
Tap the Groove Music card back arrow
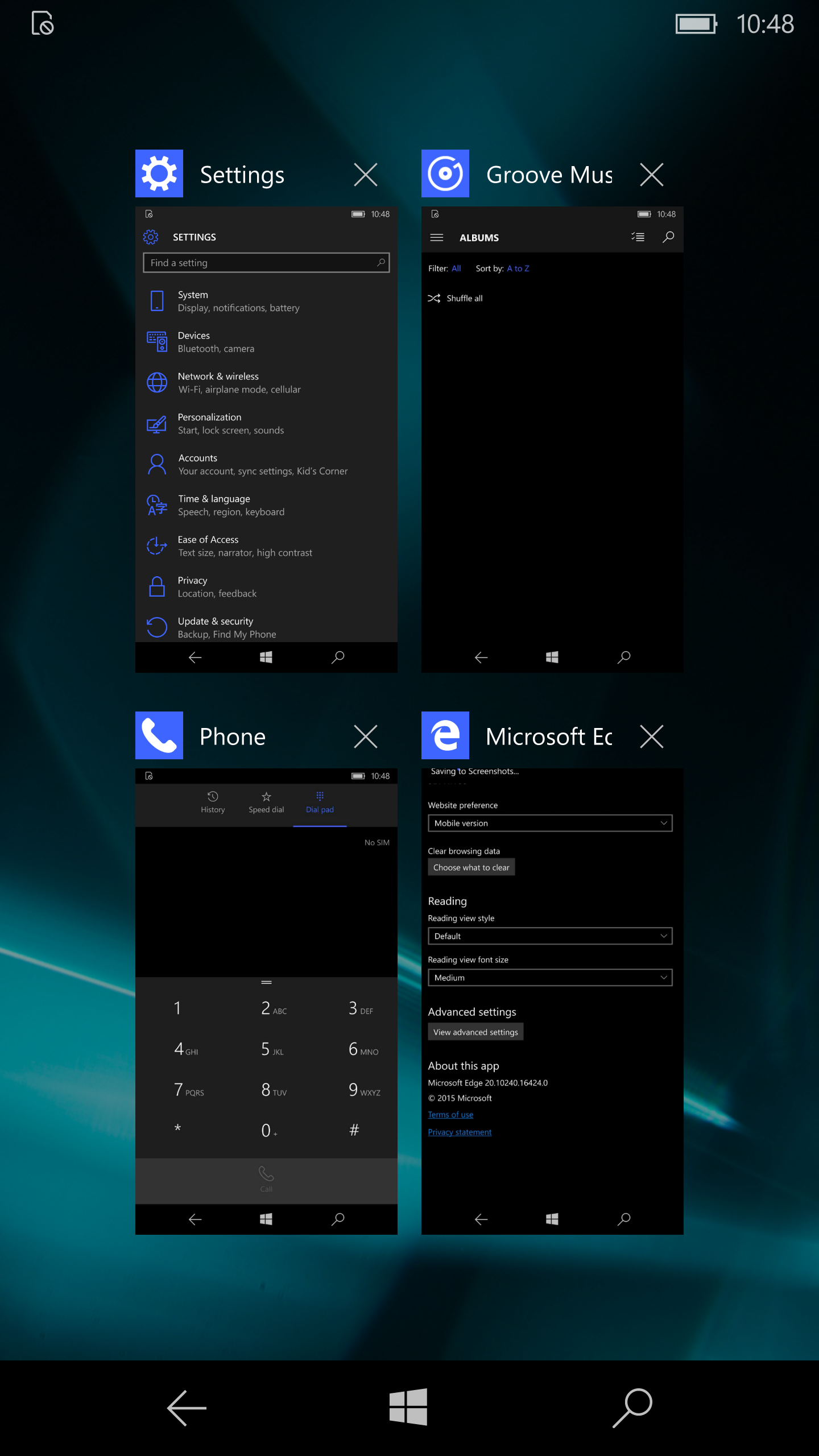point(481,657)
